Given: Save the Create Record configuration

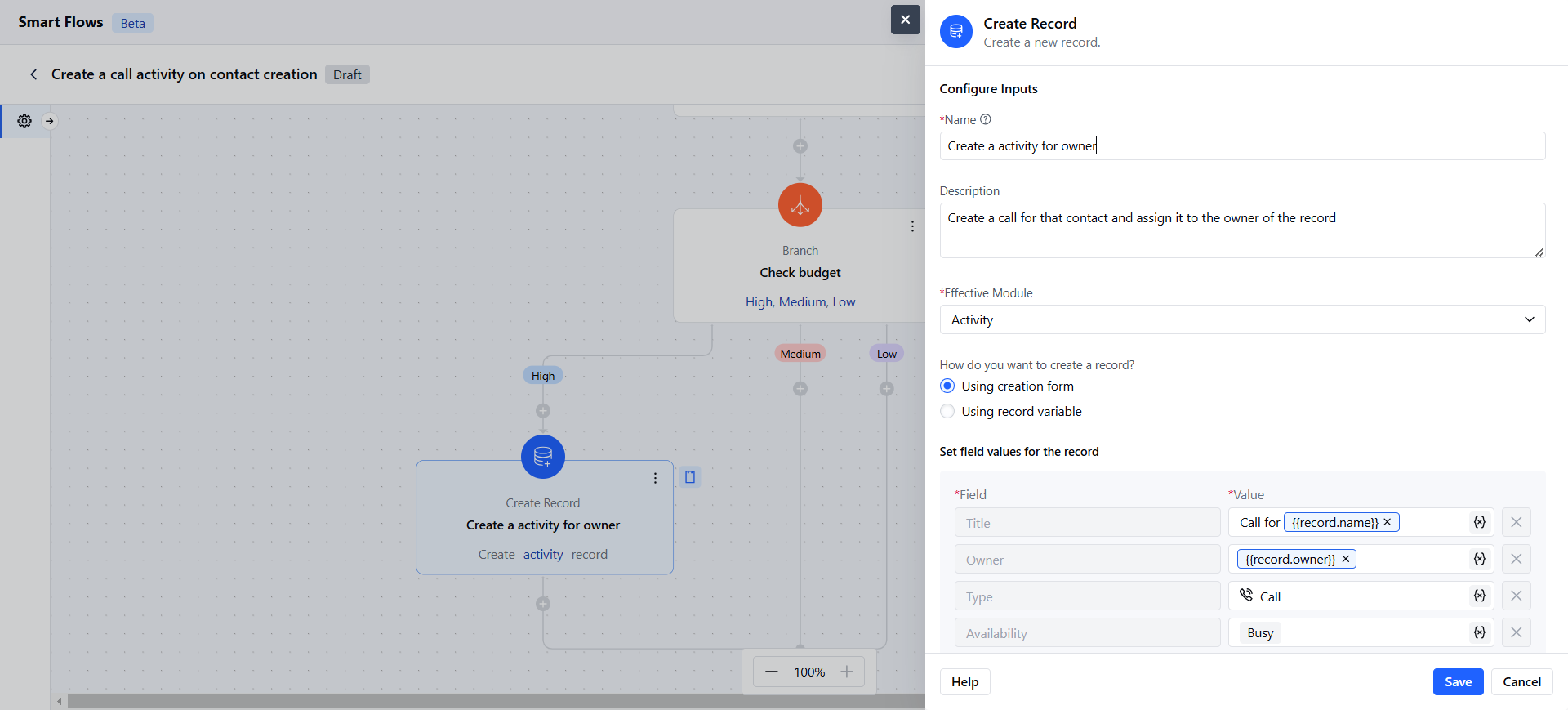Looking at the screenshot, I should [x=1458, y=682].
